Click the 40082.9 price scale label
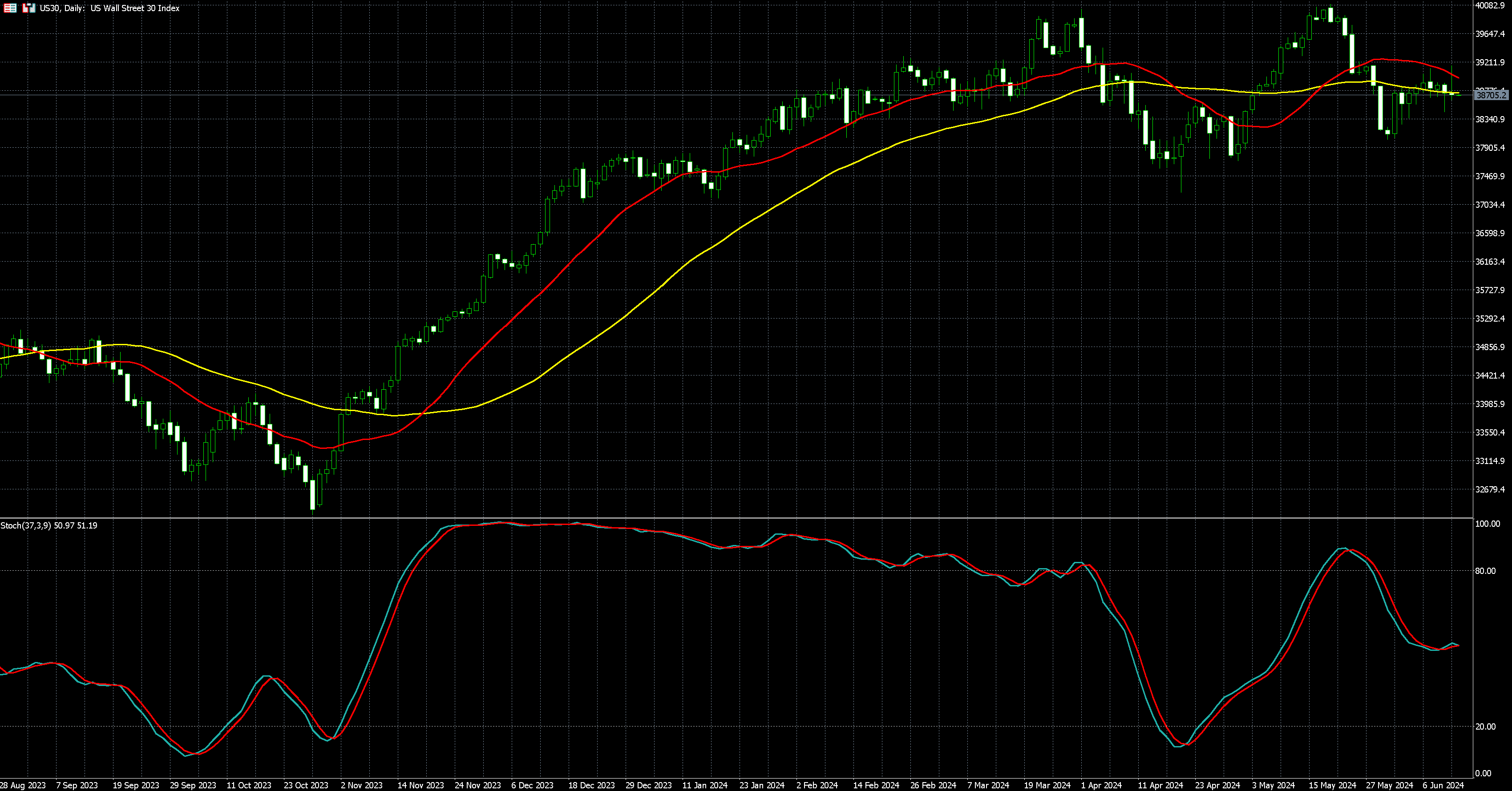This screenshot has width=1512, height=791. coord(1490,5)
